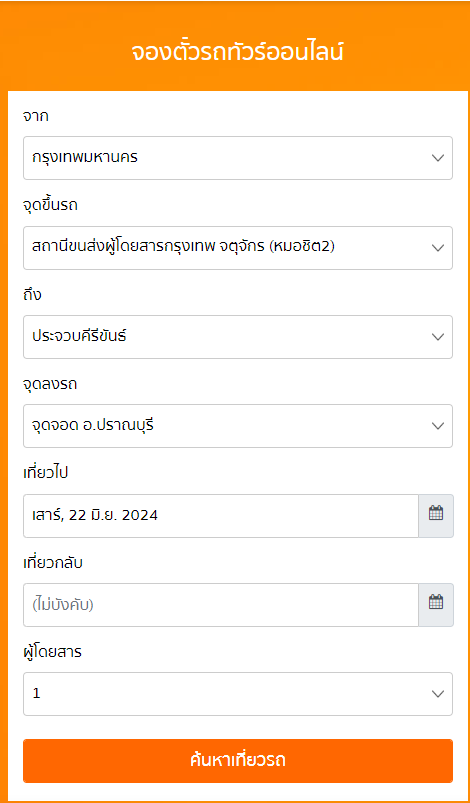Image resolution: width=470 pixels, height=803 pixels.
Task: Open the จุดลงรถ drop-off point dropdown
Action: pos(238,426)
